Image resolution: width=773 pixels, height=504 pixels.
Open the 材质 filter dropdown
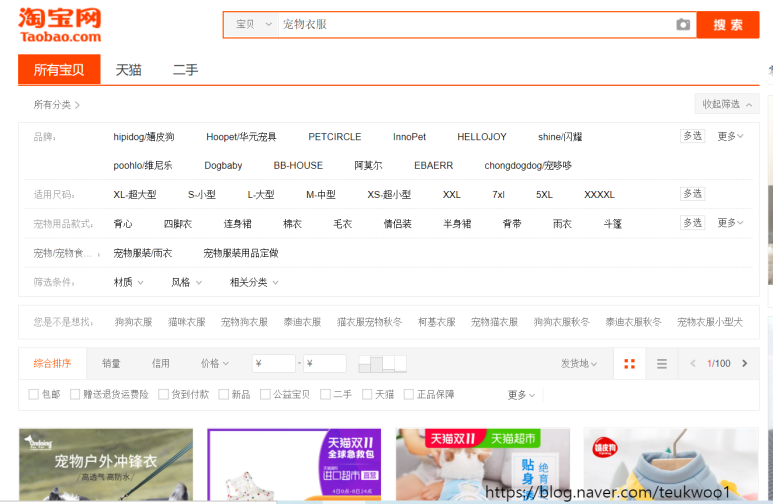[128, 282]
